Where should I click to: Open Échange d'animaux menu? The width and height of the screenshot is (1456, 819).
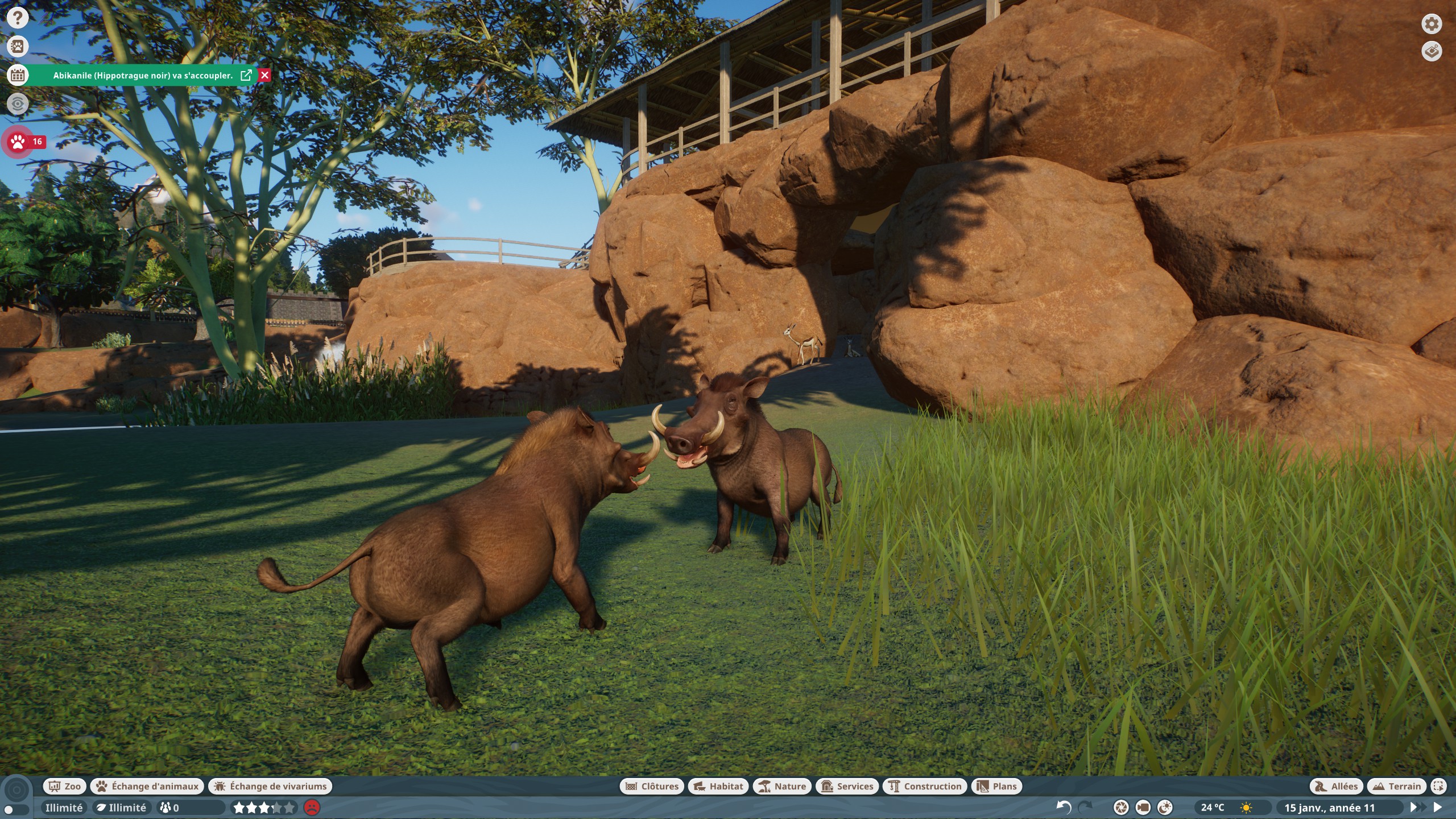147,786
